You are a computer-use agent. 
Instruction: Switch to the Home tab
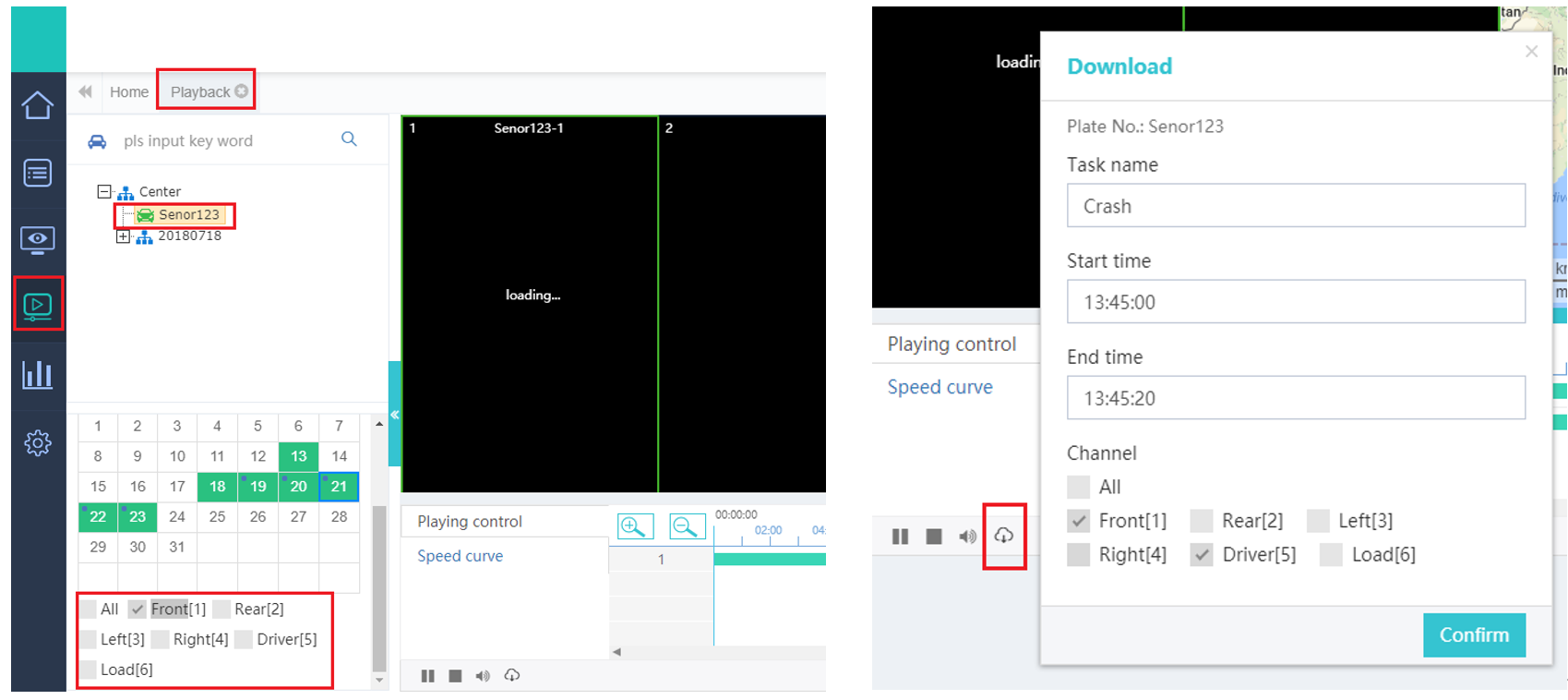[128, 91]
